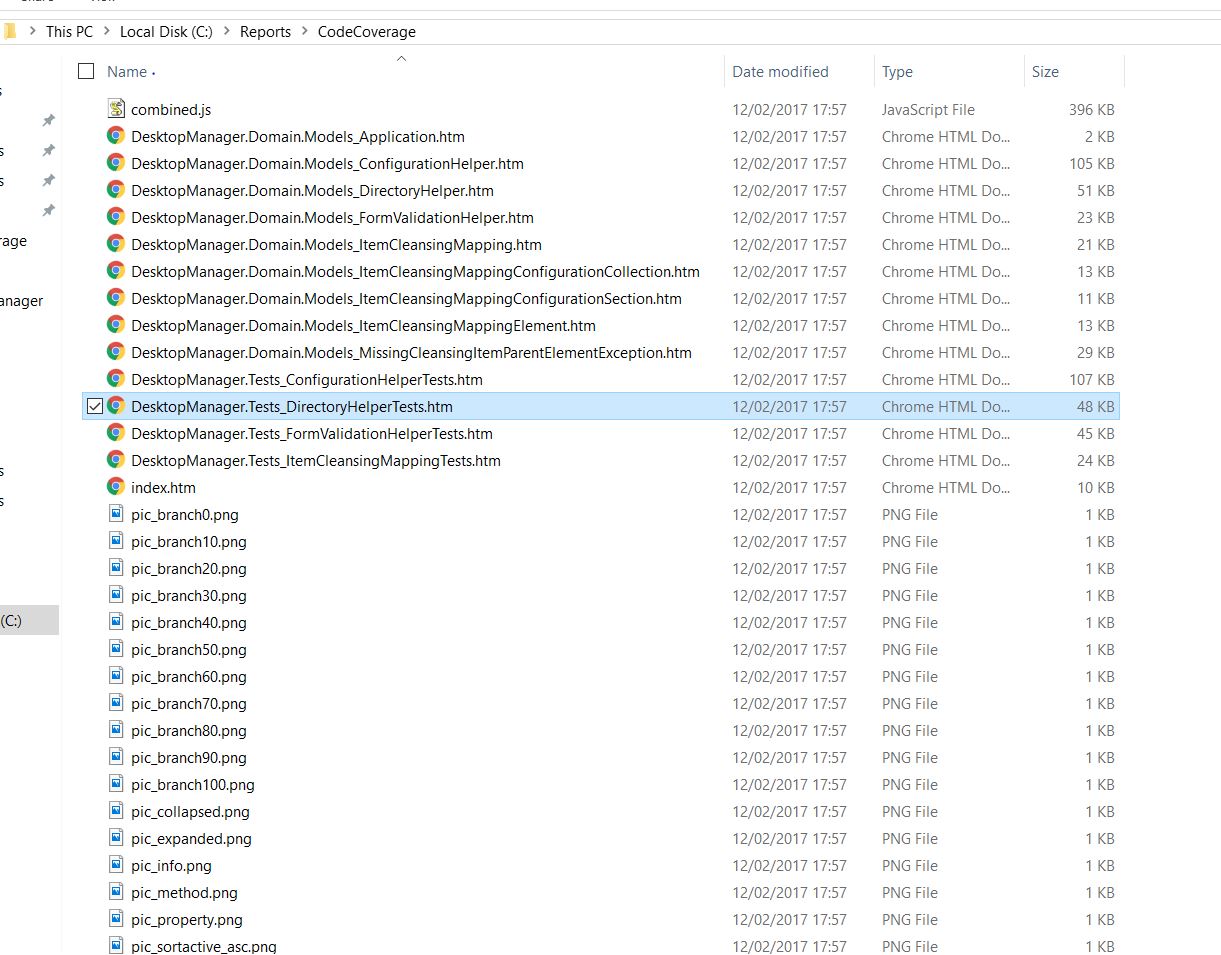
Task: Click the Chrome icon beside index.htm
Action: point(116,487)
